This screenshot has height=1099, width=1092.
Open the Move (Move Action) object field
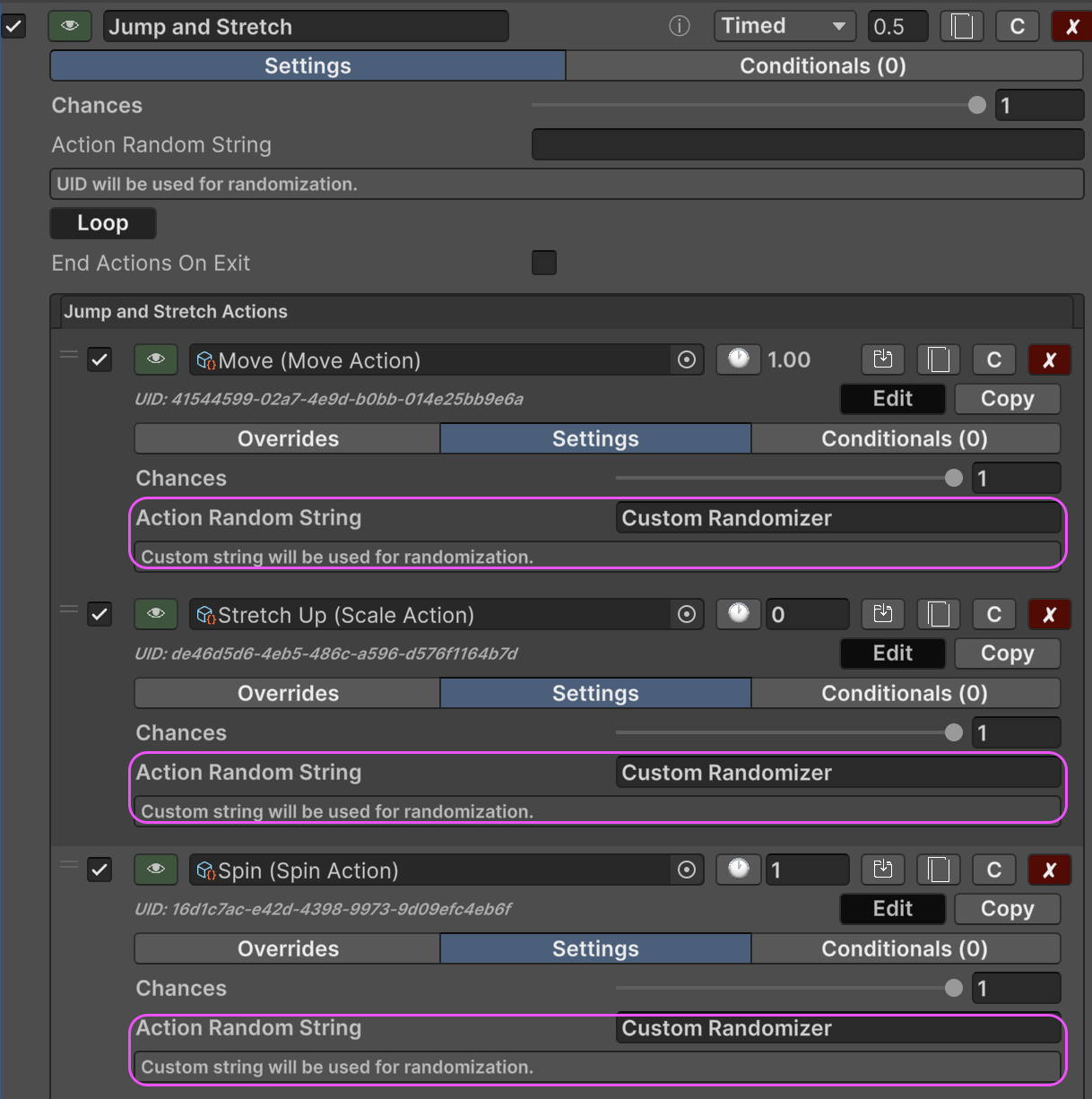point(430,360)
